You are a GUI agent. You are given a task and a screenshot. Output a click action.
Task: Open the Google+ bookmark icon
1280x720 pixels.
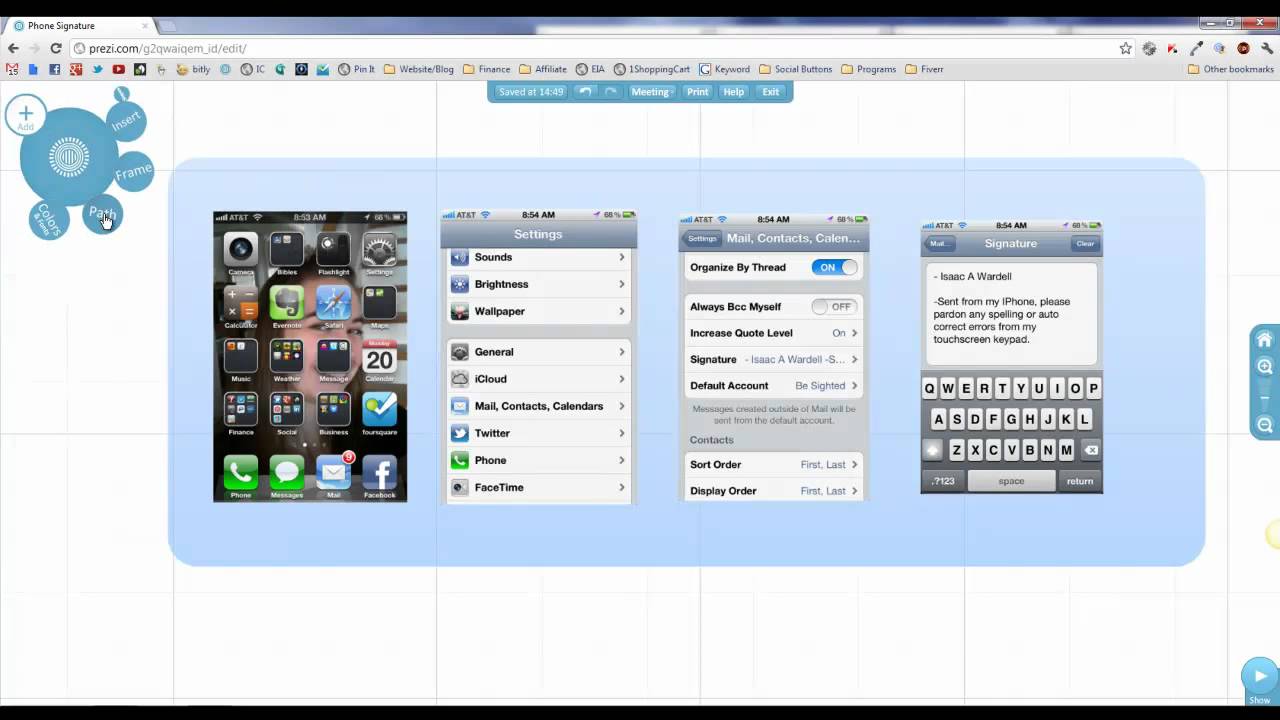pyautogui.click(x=75, y=69)
